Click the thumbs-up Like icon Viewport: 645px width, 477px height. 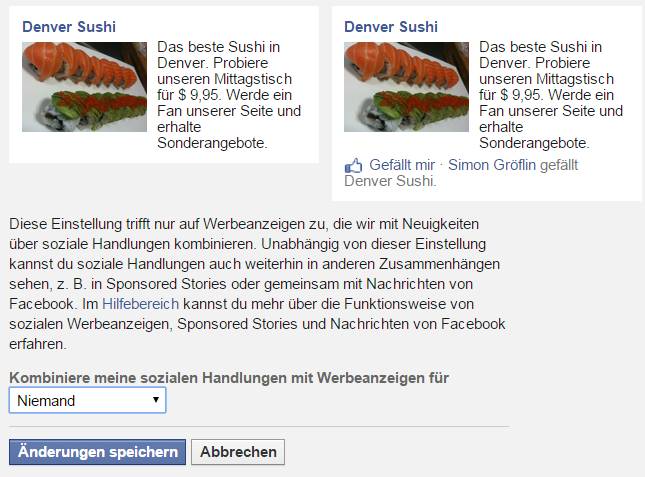coord(353,165)
